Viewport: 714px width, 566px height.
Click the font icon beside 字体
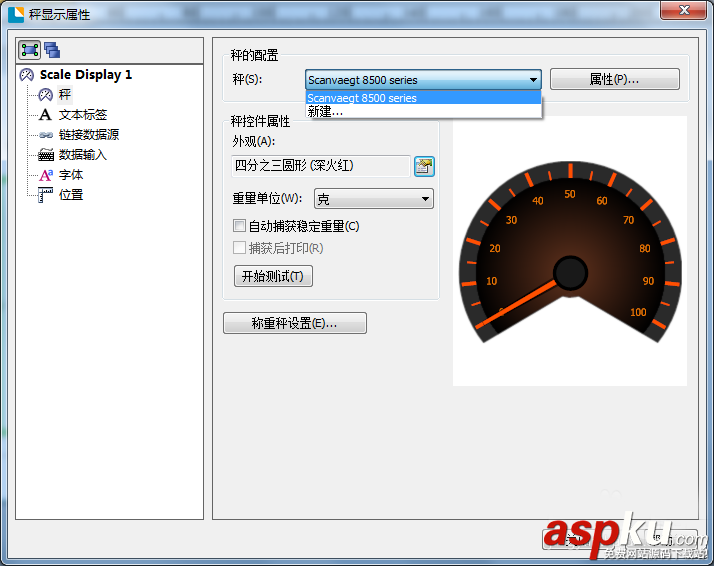pyautogui.click(x=46, y=175)
